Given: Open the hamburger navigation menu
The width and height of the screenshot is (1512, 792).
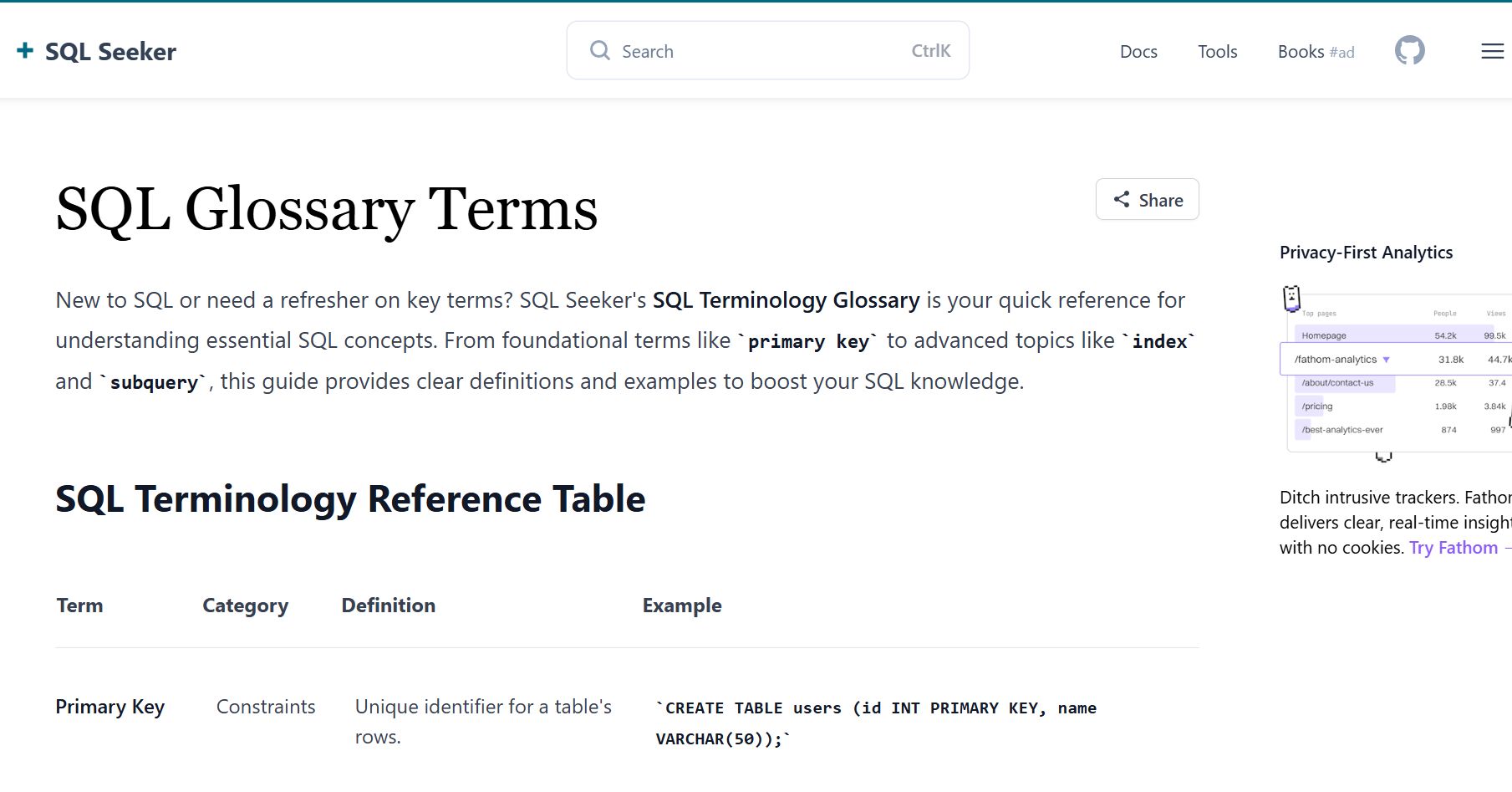Looking at the screenshot, I should pyautogui.click(x=1491, y=51).
